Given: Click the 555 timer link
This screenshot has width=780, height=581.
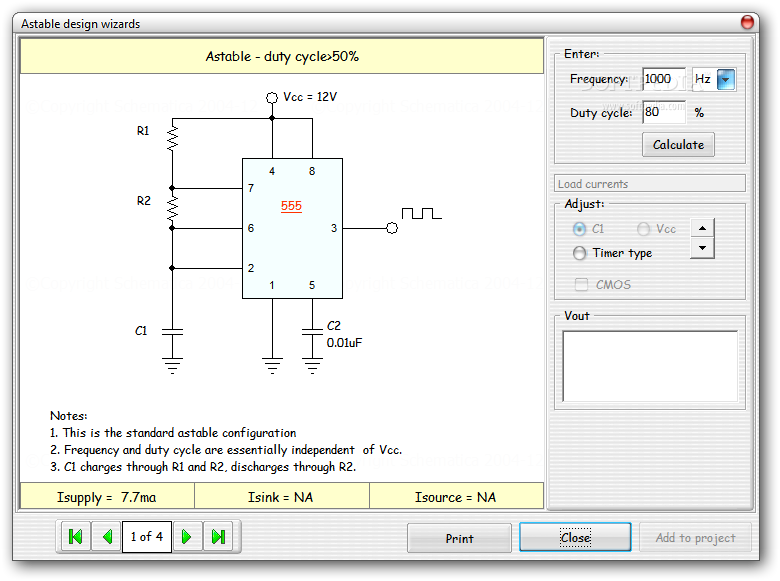Looking at the screenshot, I should click(x=292, y=206).
